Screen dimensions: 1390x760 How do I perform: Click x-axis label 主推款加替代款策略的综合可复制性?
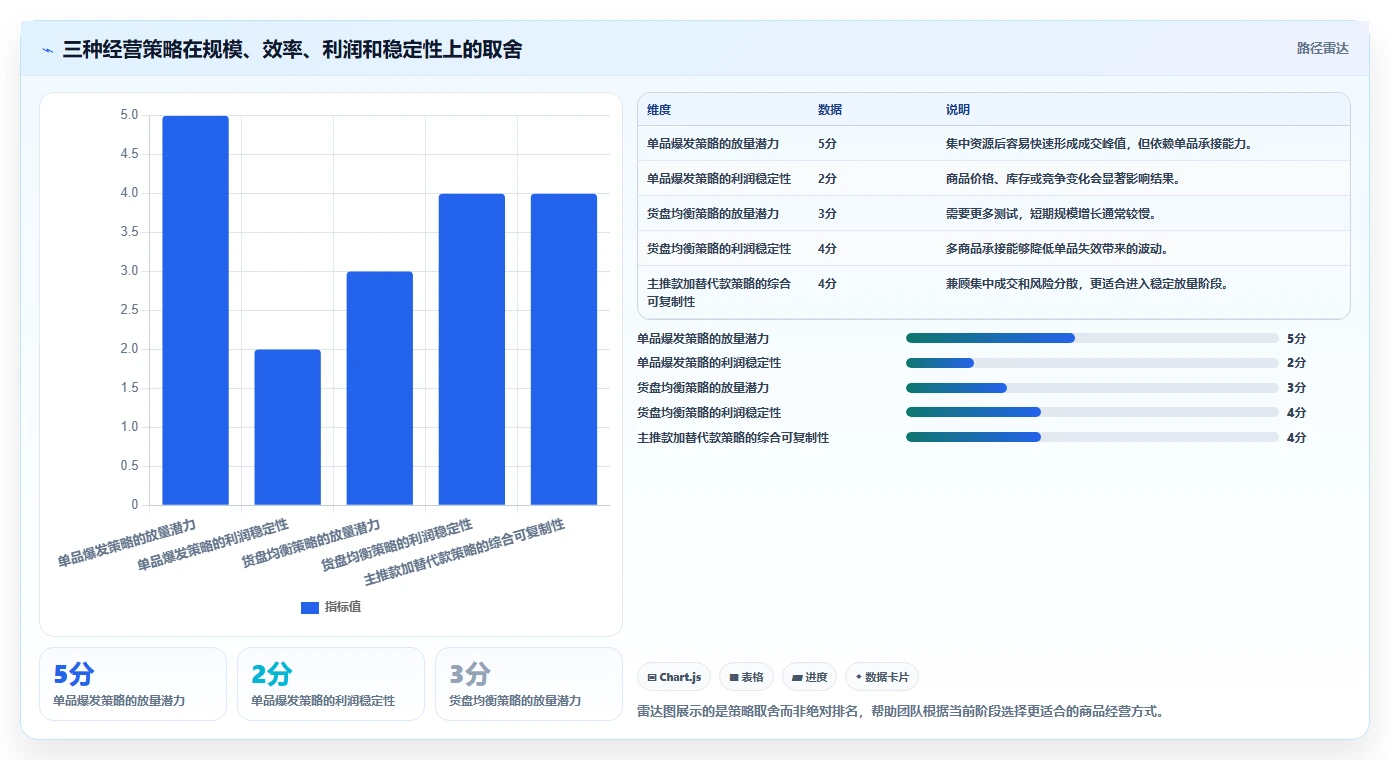coord(464,553)
